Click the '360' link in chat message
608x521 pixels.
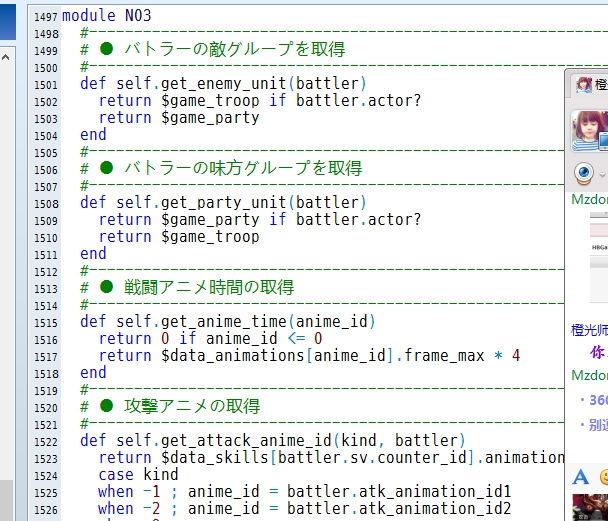tap(598, 400)
